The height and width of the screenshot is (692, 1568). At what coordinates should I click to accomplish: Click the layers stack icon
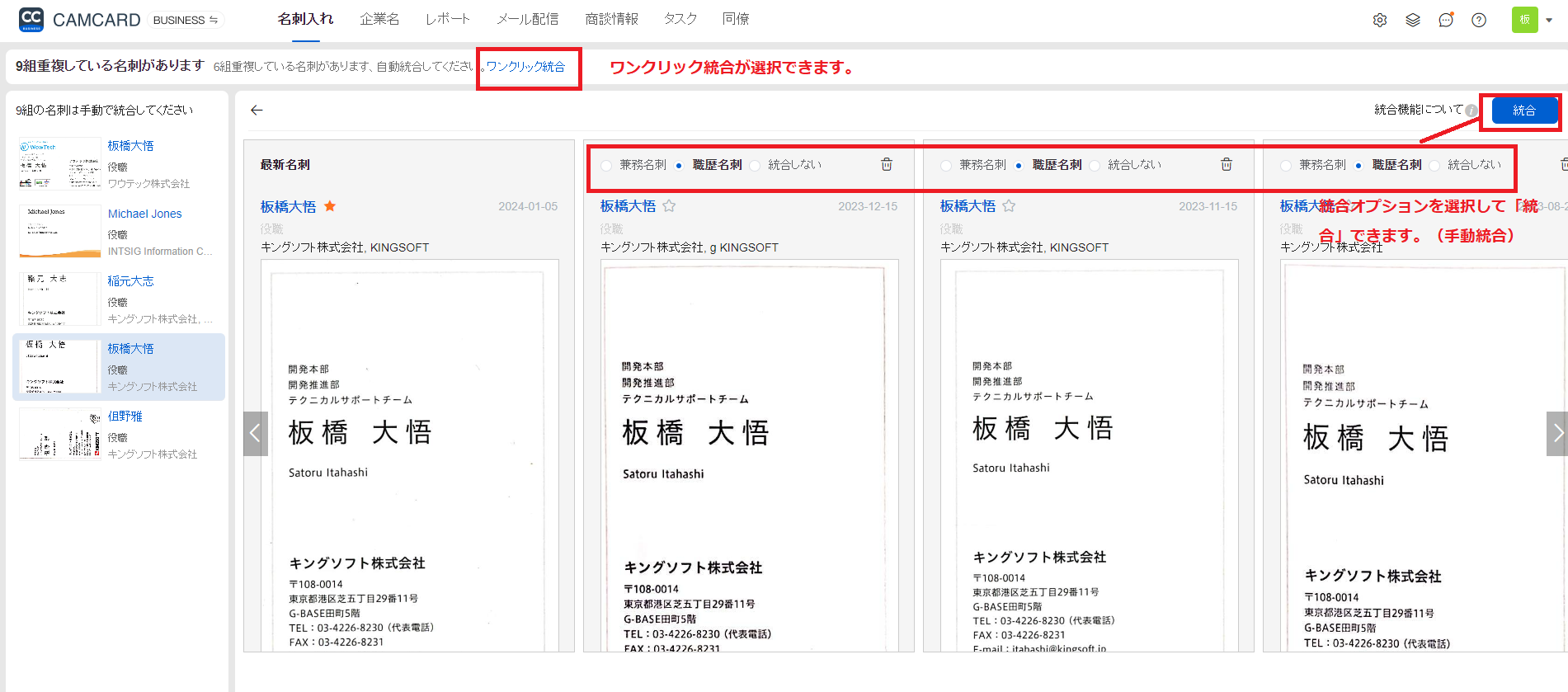coord(1413,20)
